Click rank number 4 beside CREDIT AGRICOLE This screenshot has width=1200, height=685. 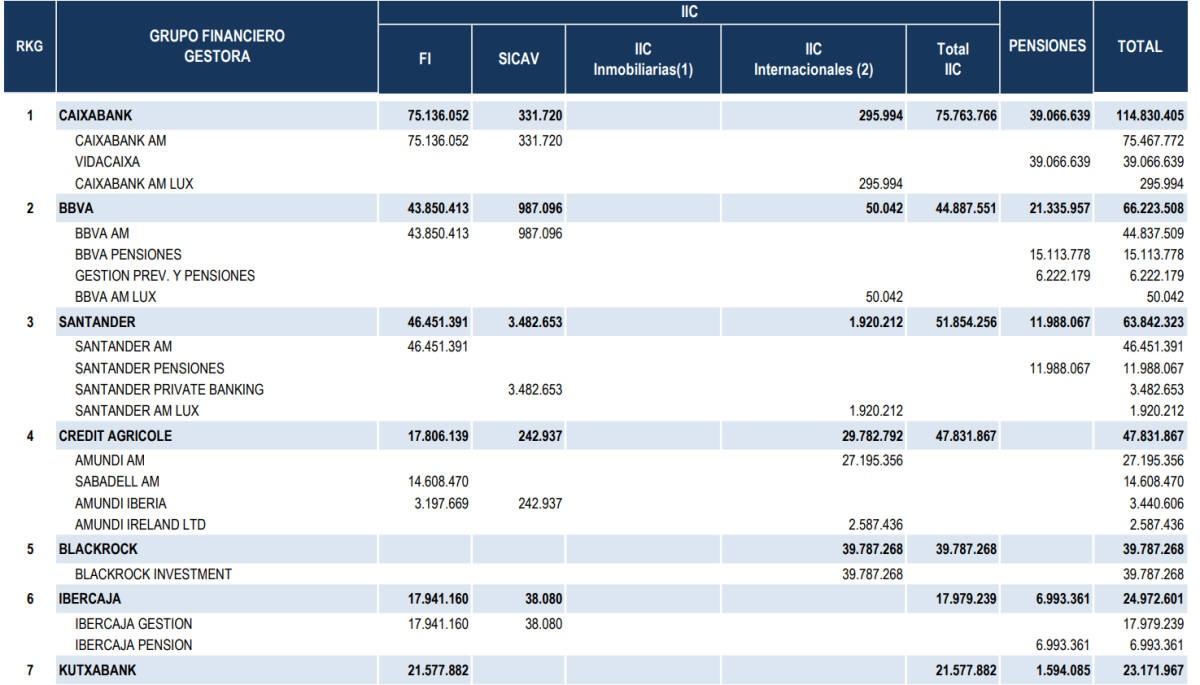click(30, 436)
